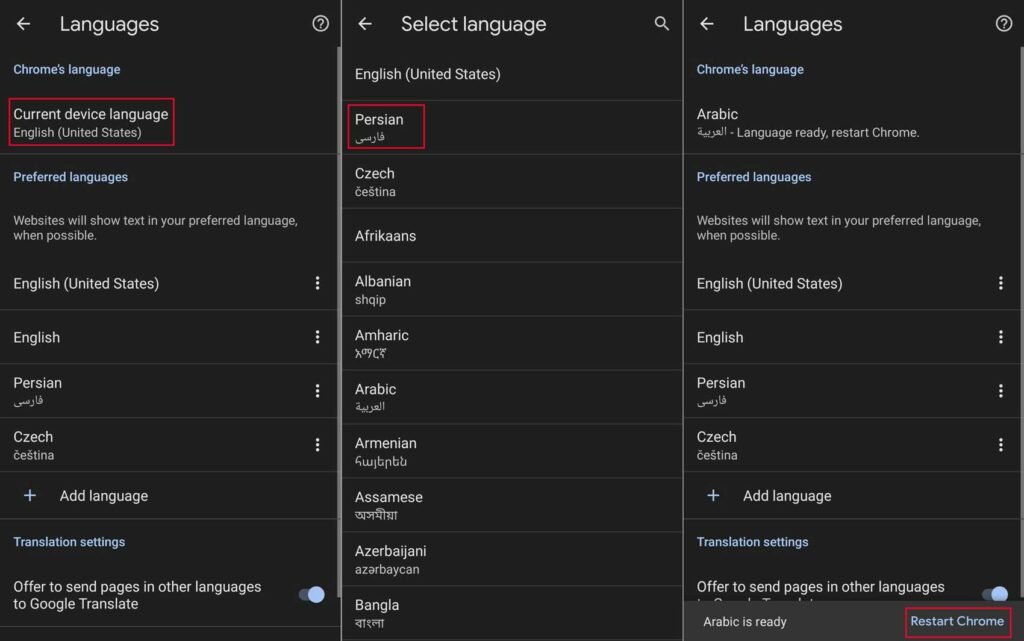Tap Add language label in left screen

tap(104, 496)
